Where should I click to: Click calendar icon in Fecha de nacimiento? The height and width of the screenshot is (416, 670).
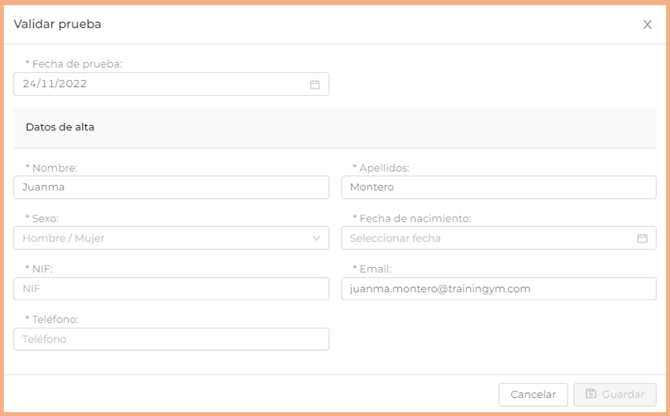(x=642, y=238)
